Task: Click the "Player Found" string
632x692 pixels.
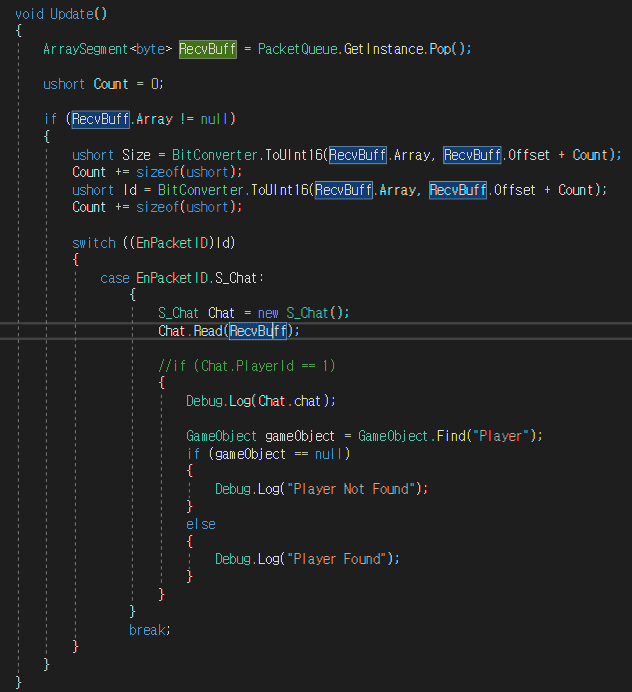Action: 337,559
